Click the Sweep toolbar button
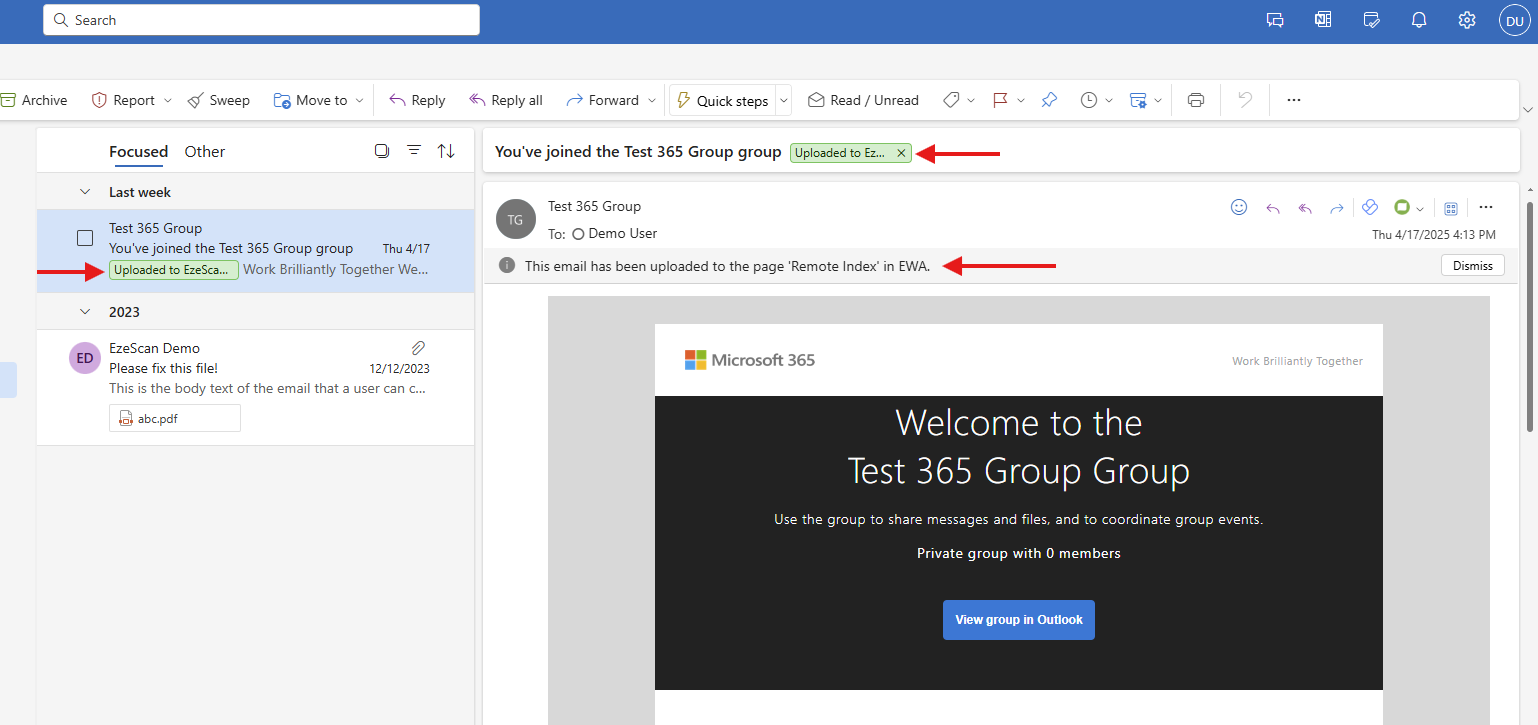This screenshot has height=725, width=1538. pyautogui.click(x=219, y=100)
